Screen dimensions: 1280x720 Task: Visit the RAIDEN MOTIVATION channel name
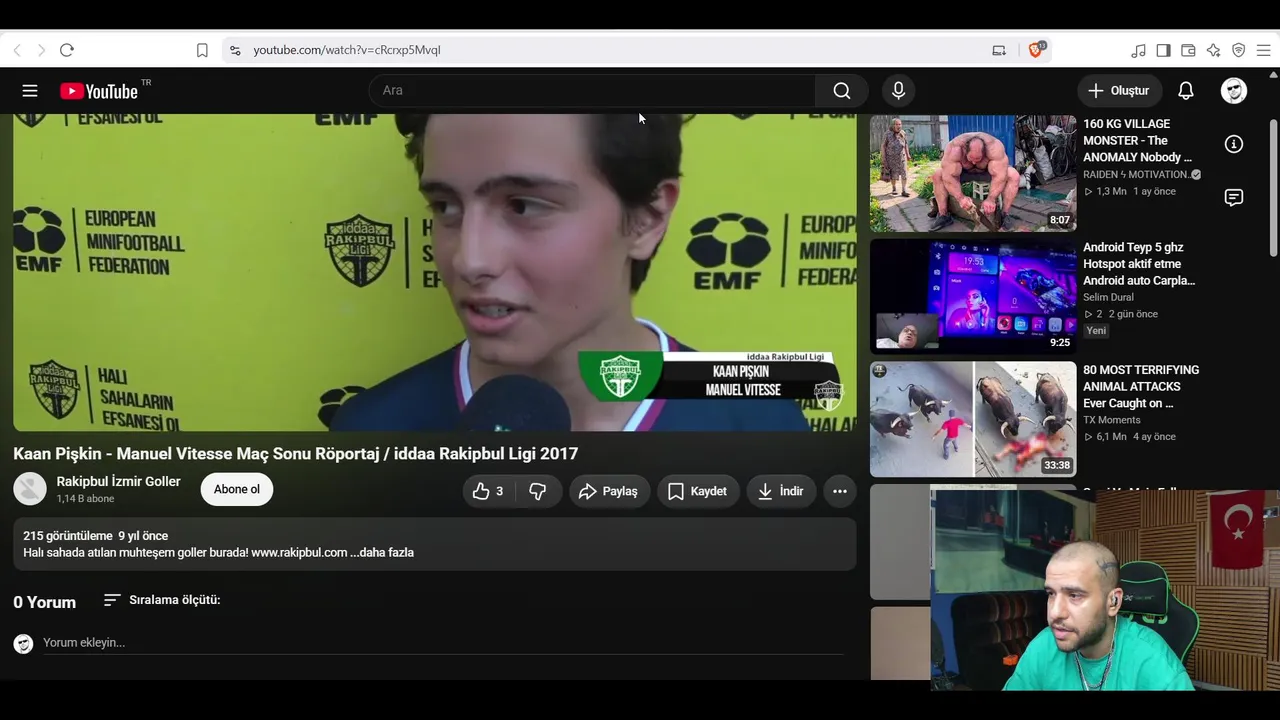tap(1136, 175)
